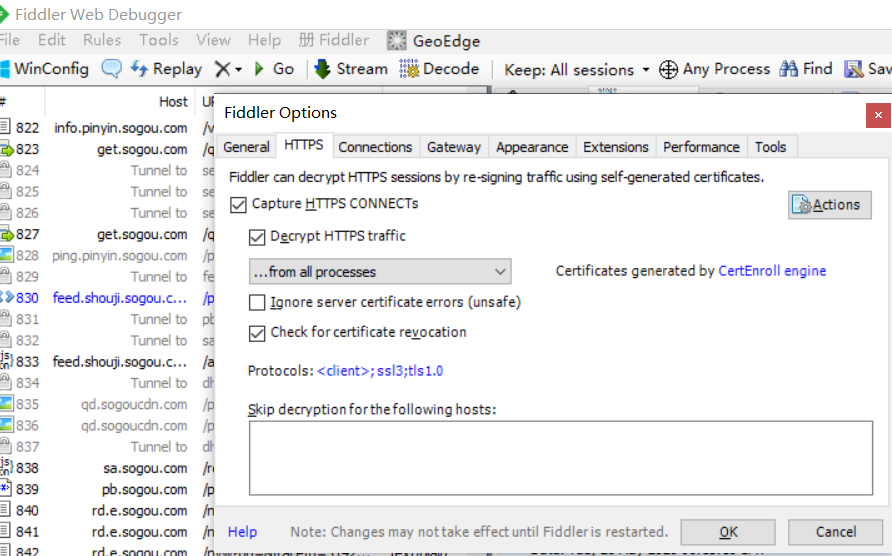Click the script icon of session 838
The width and height of the screenshot is (892, 556).
(x=6, y=467)
